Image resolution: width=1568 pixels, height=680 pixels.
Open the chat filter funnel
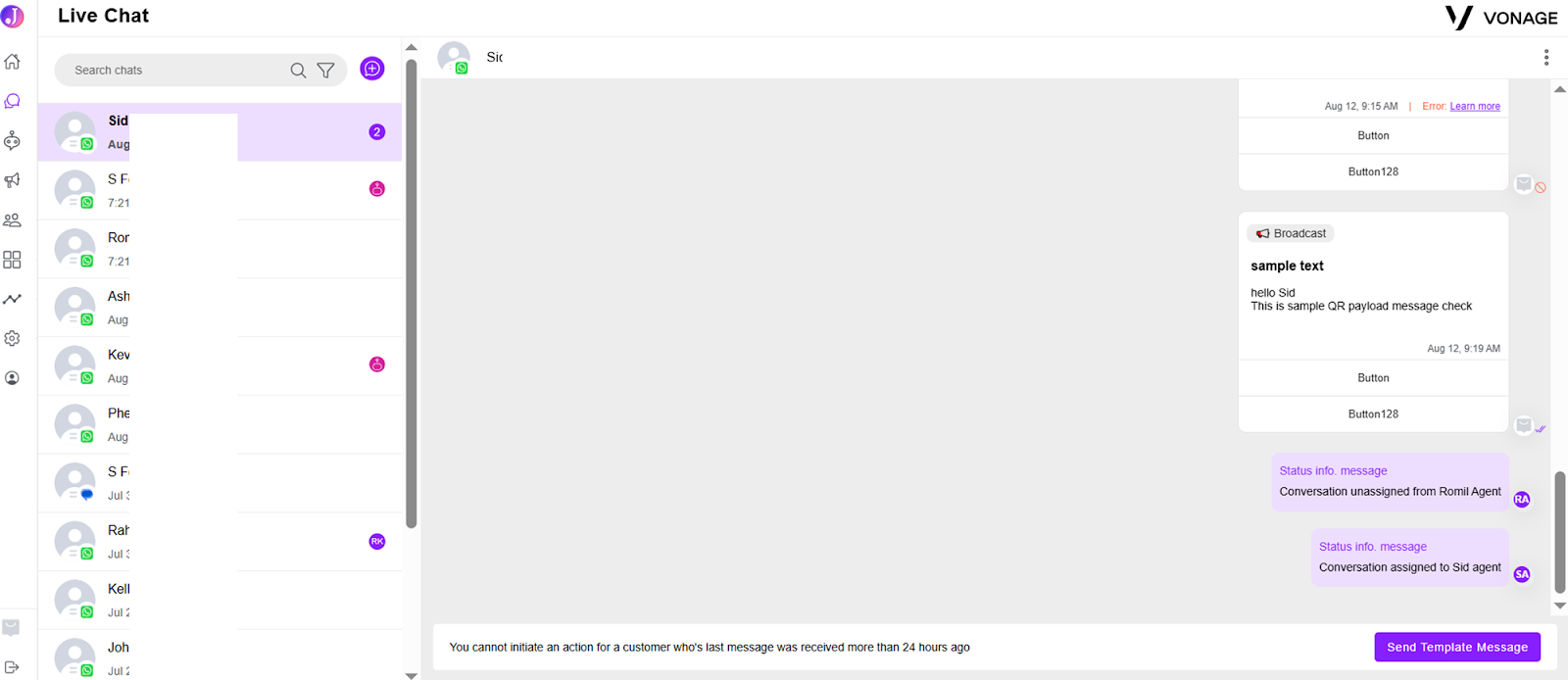(325, 71)
